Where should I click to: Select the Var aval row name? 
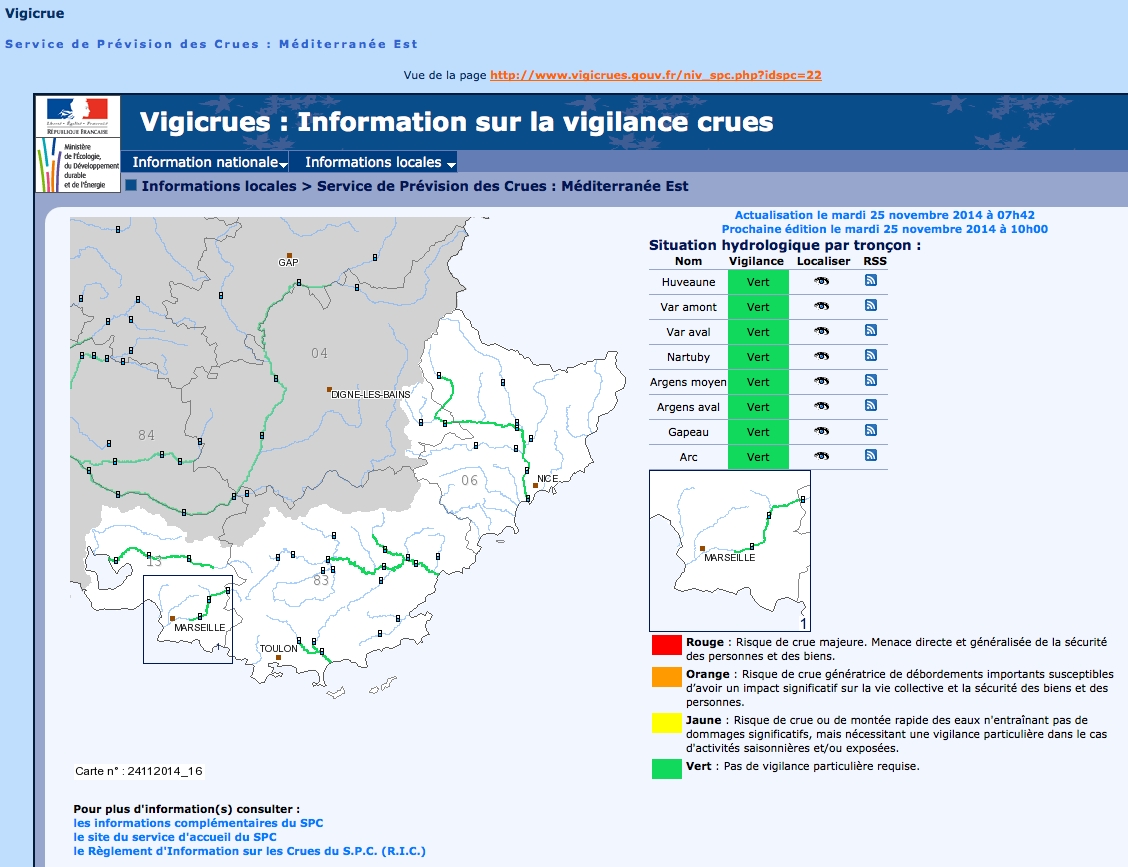tap(688, 332)
